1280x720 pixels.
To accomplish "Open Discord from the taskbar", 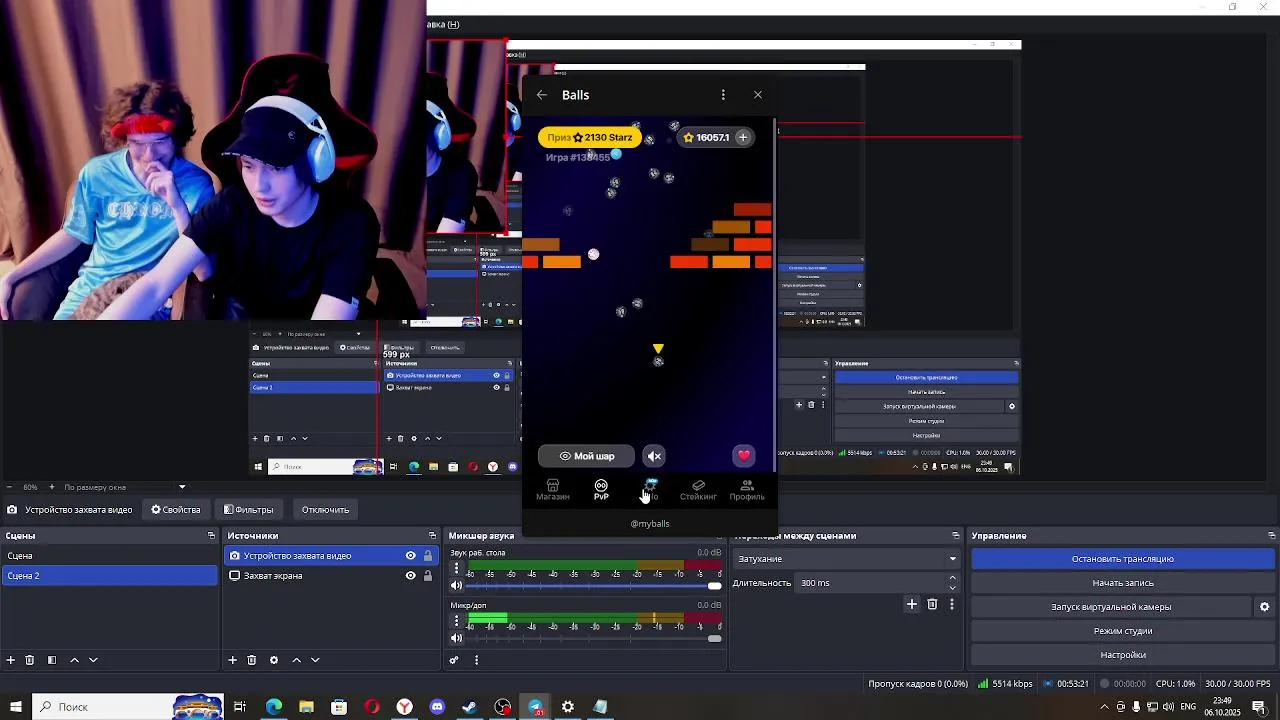I will [437, 707].
